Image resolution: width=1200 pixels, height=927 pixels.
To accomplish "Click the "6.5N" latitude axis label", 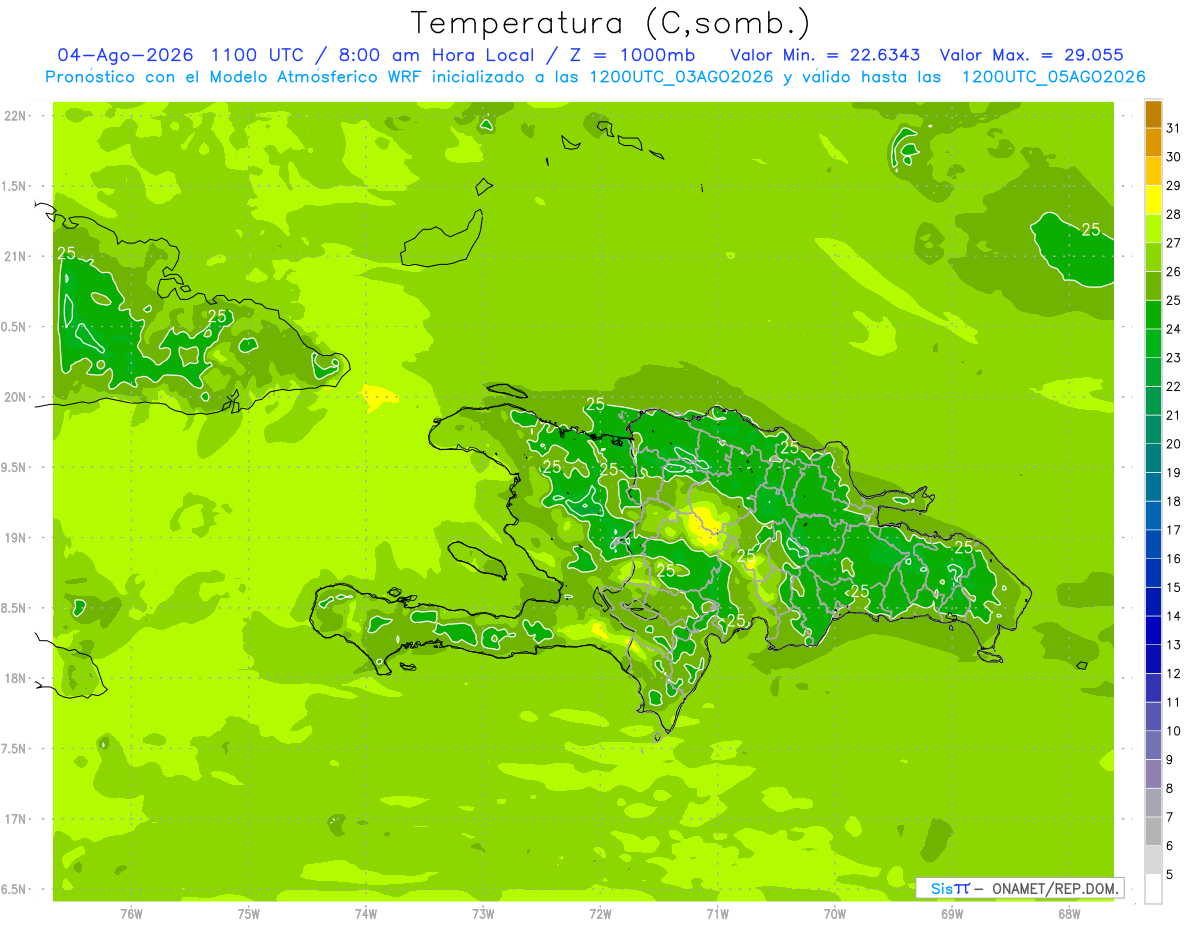I will 14,889.
